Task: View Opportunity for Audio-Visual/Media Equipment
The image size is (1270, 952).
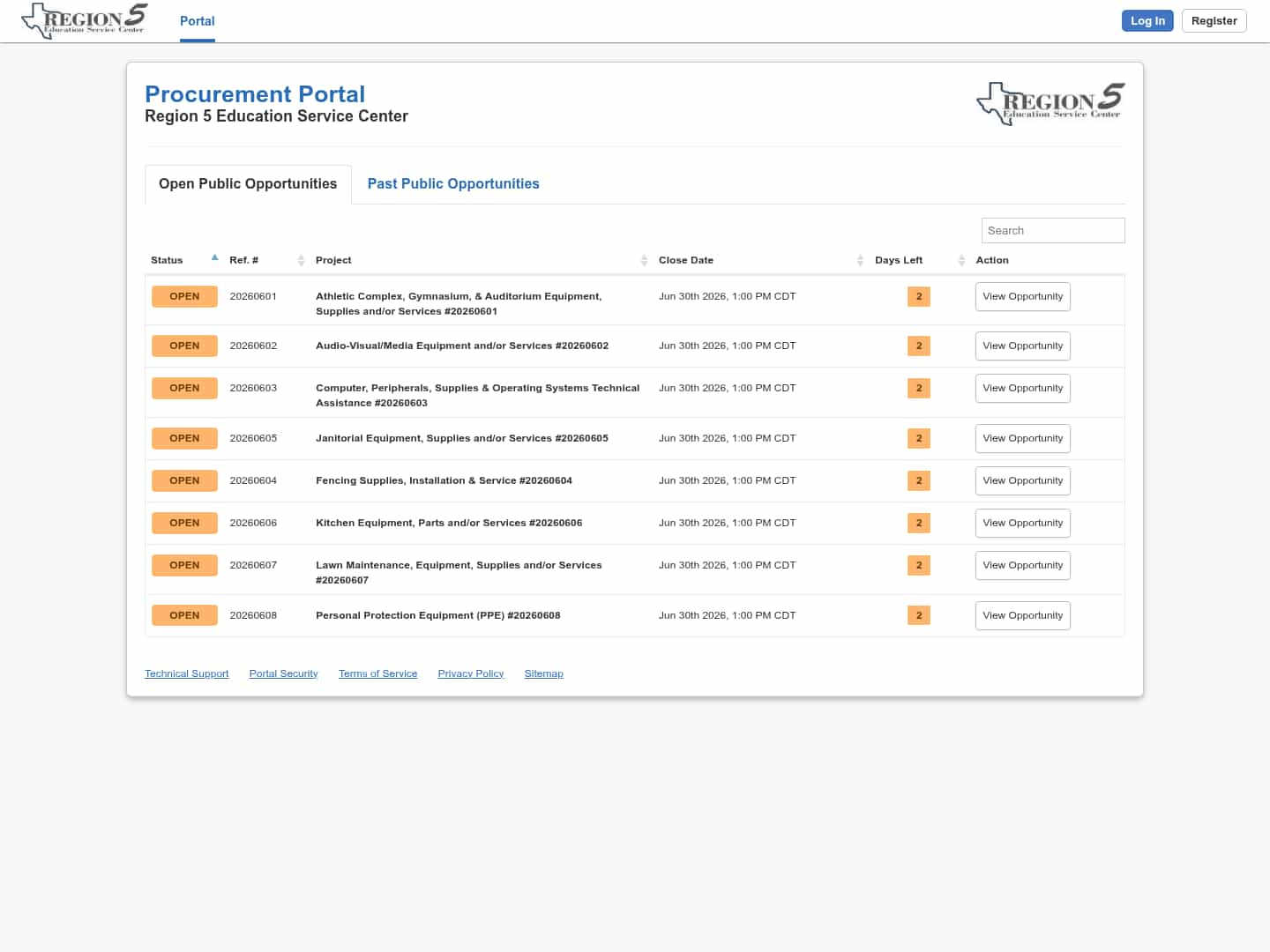Action: point(1023,346)
